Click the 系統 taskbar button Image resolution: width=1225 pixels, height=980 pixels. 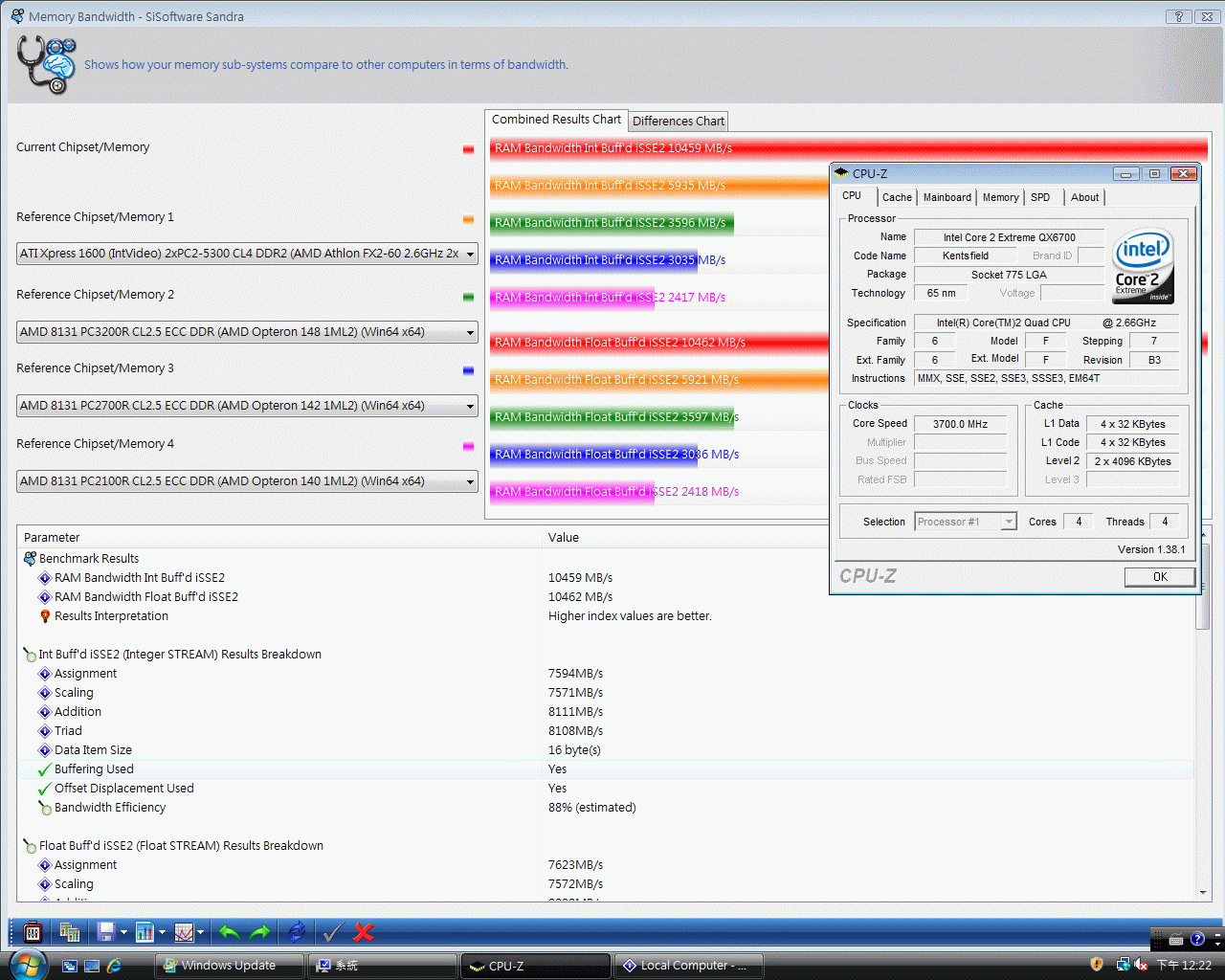[383, 966]
